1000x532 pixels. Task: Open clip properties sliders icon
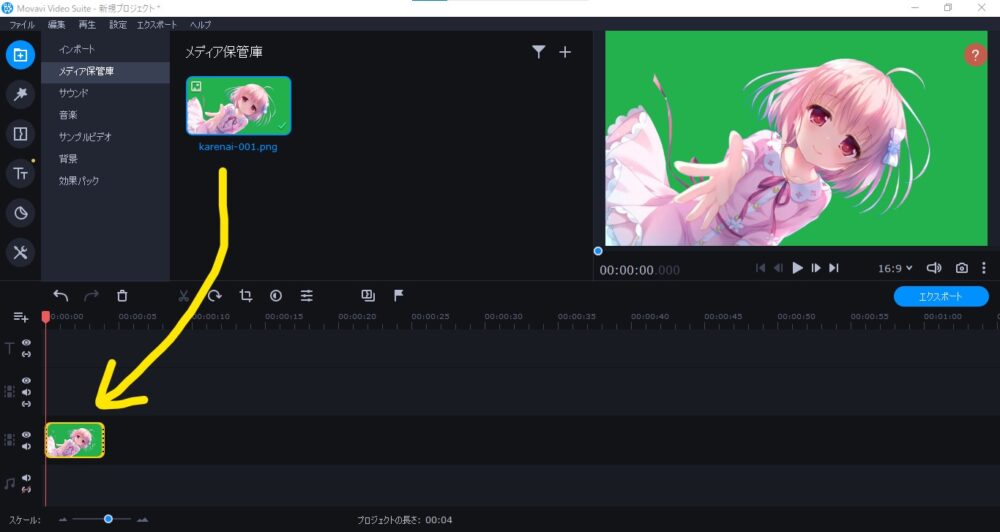307,295
